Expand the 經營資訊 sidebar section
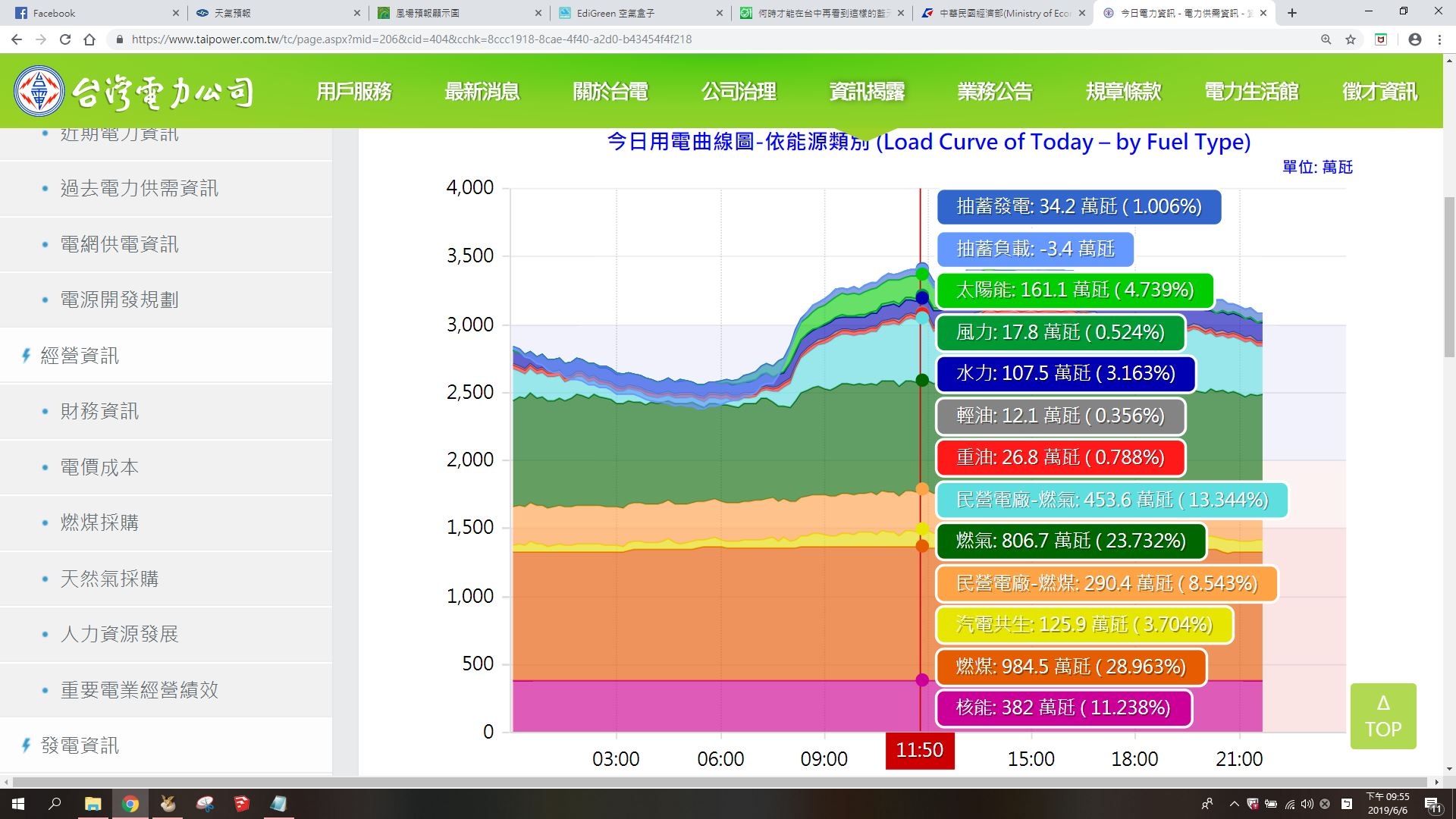Screen dimensions: 1456x819 point(166,356)
